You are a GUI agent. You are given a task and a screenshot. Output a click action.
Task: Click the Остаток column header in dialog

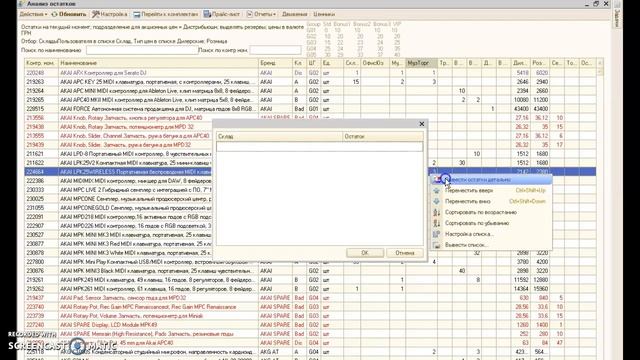point(383,137)
